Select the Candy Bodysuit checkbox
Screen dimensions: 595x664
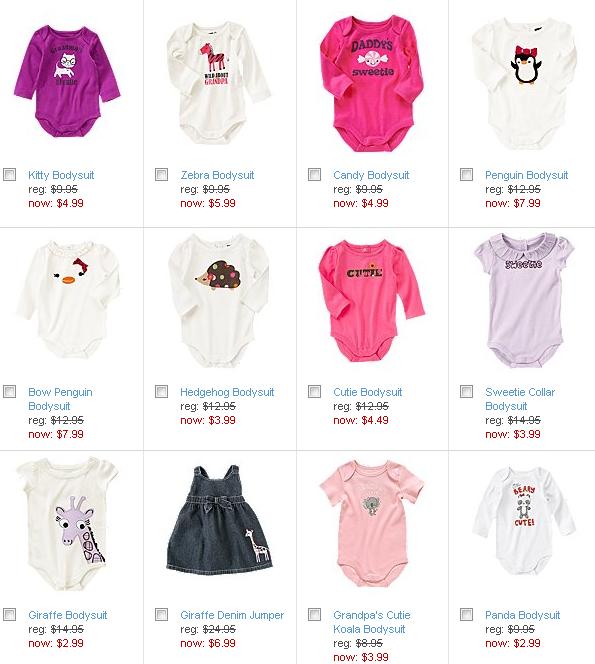(x=314, y=174)
